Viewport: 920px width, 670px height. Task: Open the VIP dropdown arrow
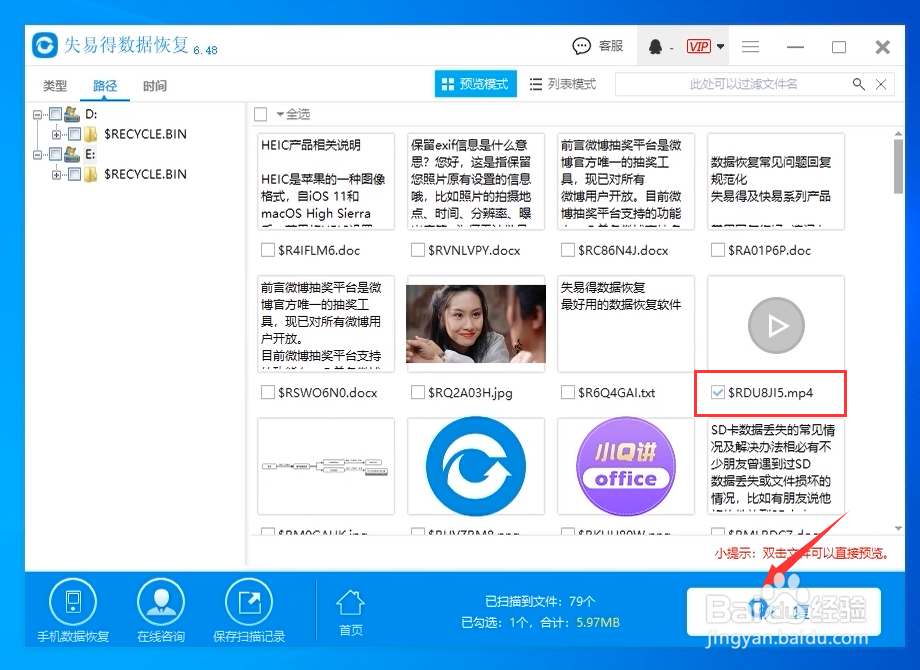click(x=721, y=45)
